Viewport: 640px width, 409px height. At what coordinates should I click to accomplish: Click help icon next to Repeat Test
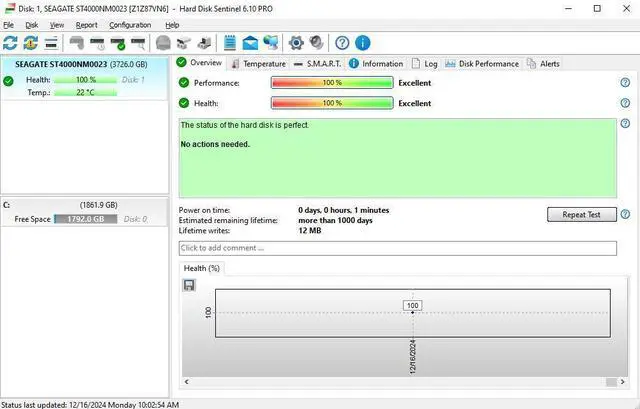(x=625, y=215)
